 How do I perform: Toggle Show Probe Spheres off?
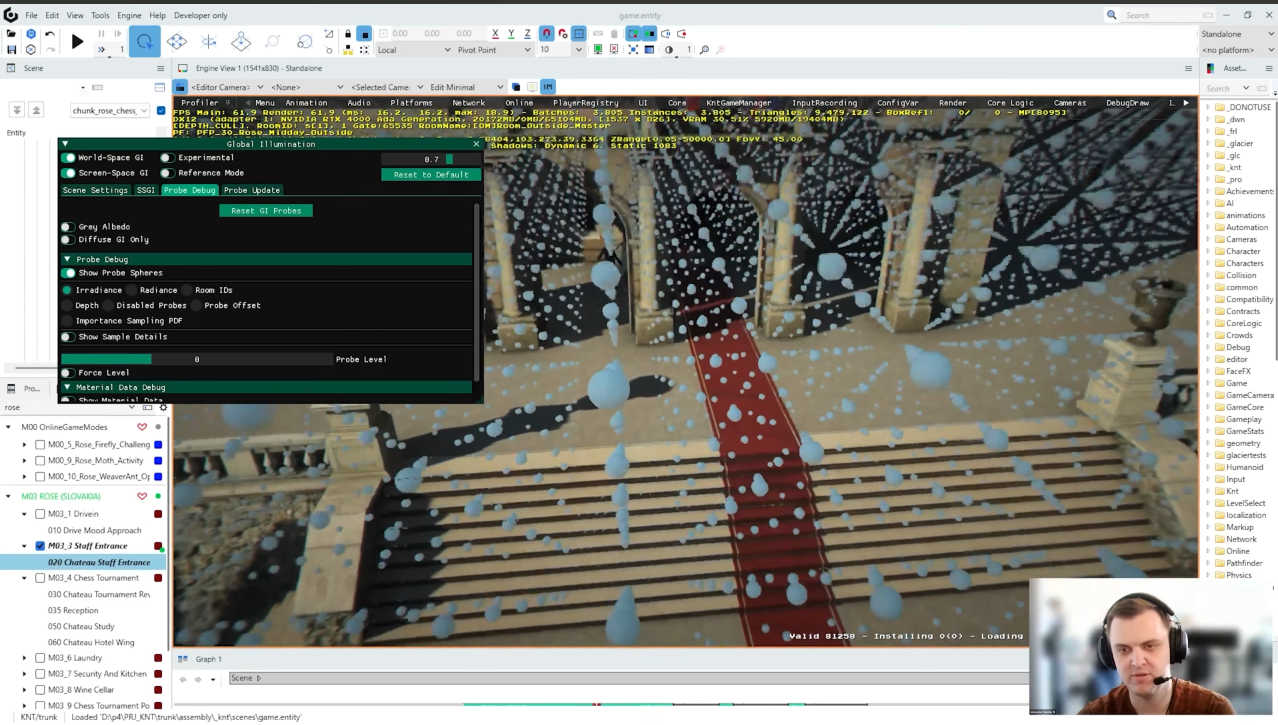tap(68, 273)
